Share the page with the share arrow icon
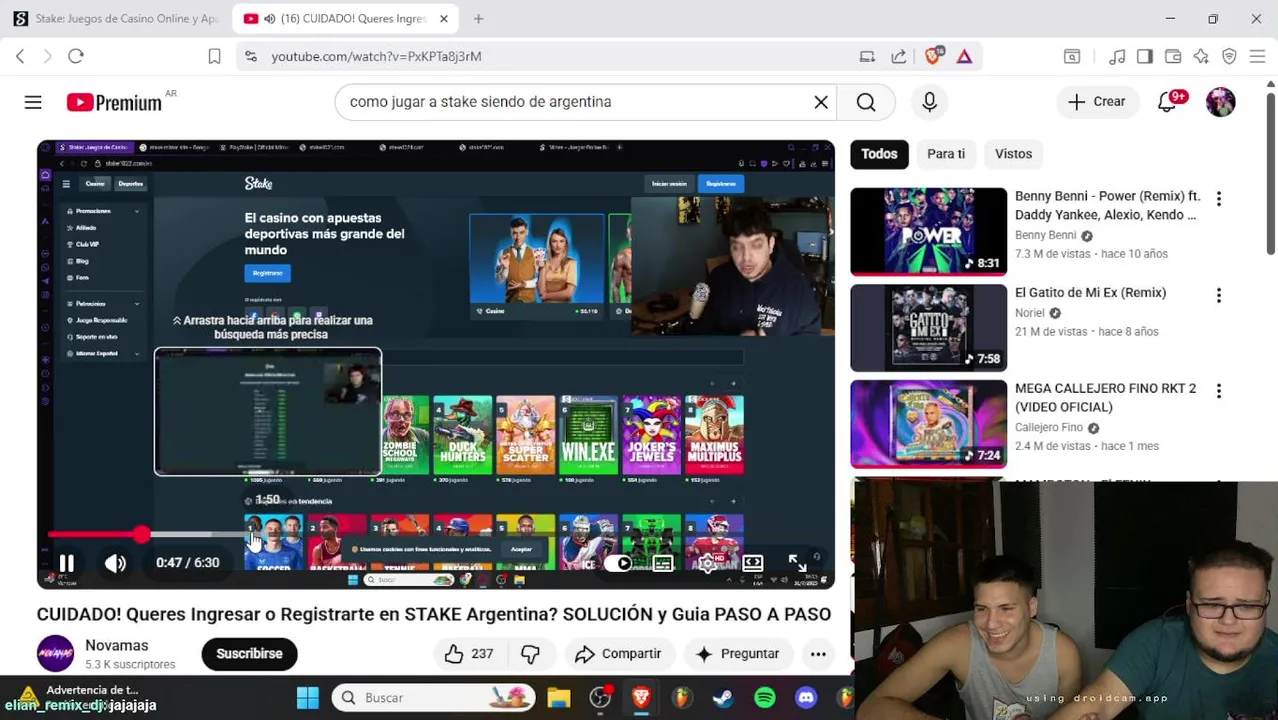The width and height of the screenshot is (1278, 720). coord(898,57)
